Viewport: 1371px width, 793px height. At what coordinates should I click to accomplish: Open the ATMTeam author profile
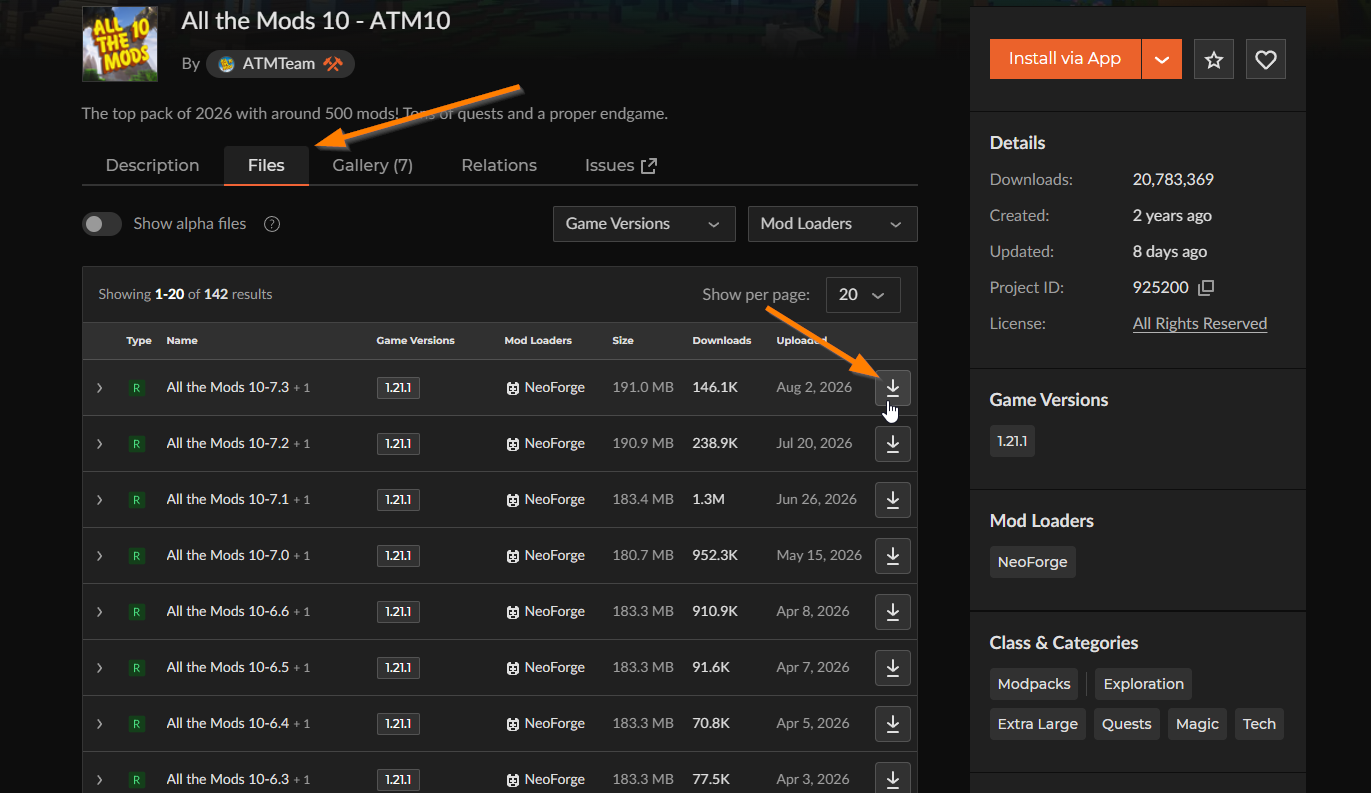280,64
